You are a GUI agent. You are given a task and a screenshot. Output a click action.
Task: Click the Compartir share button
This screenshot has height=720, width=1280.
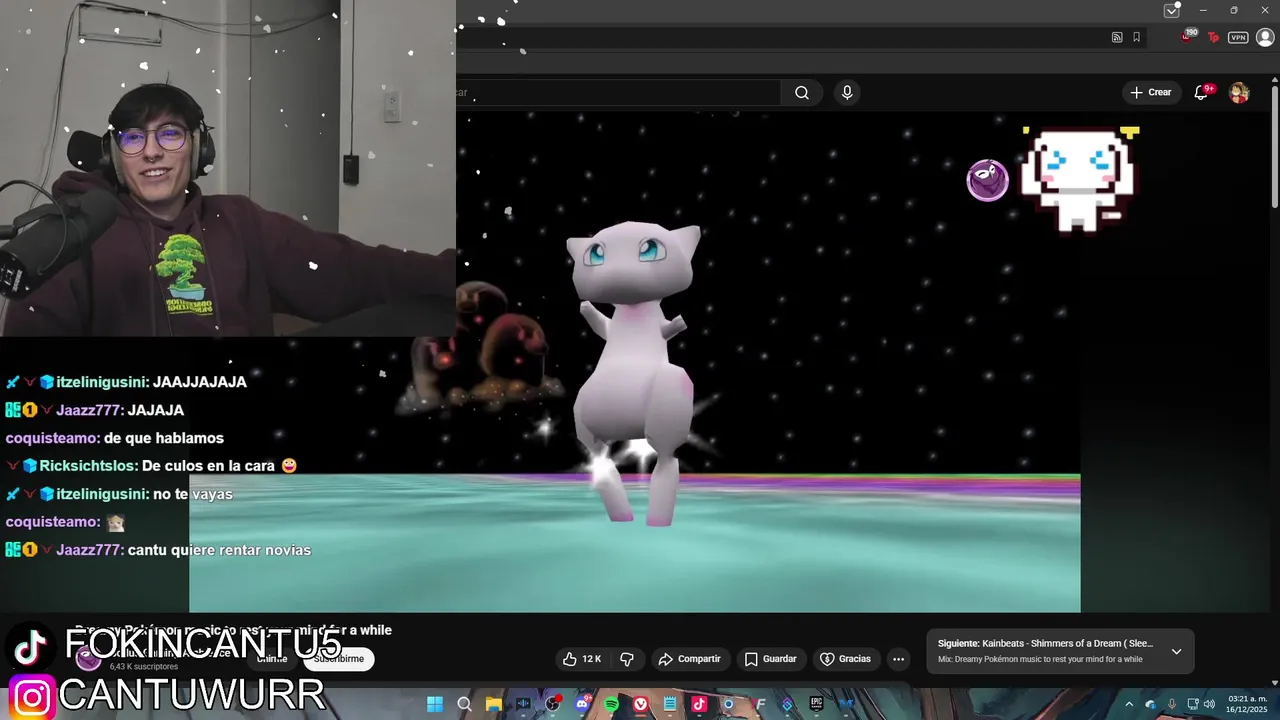(x=689, y=659)
